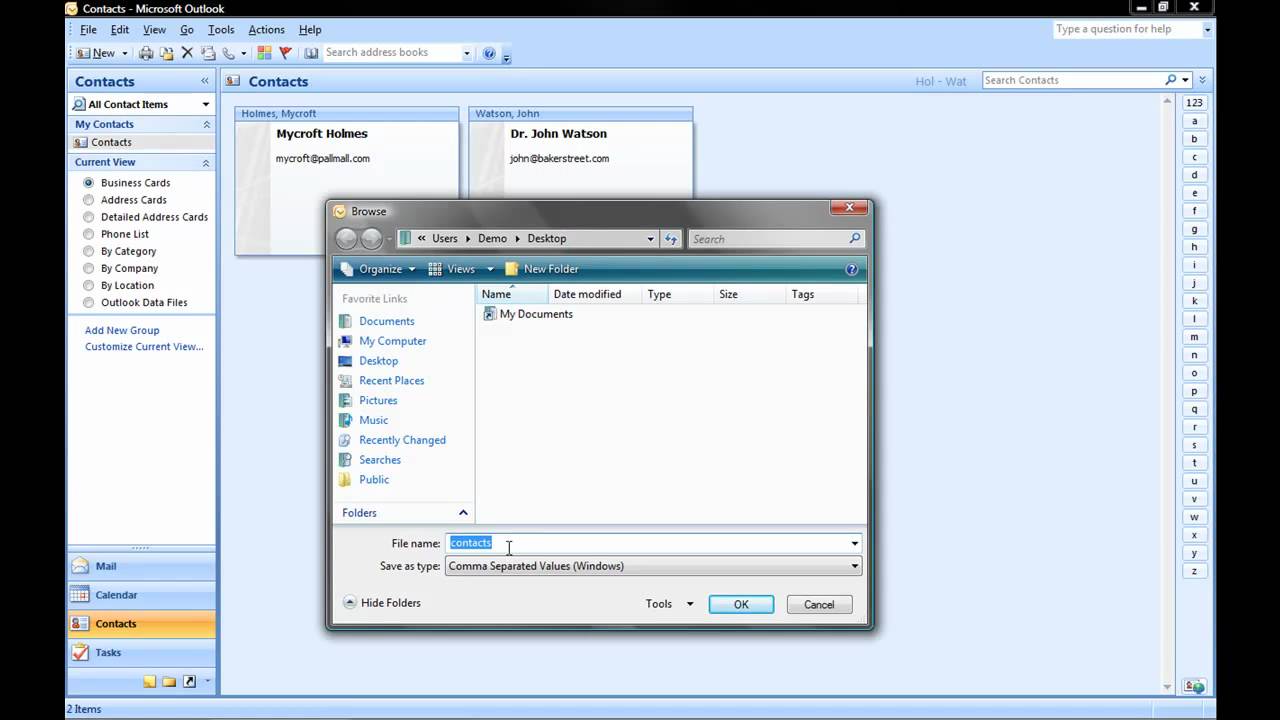Open the Views dropdown arrow in Browse dialog
Viewport: 1280px width, 720px height.
tap(490, 269)
